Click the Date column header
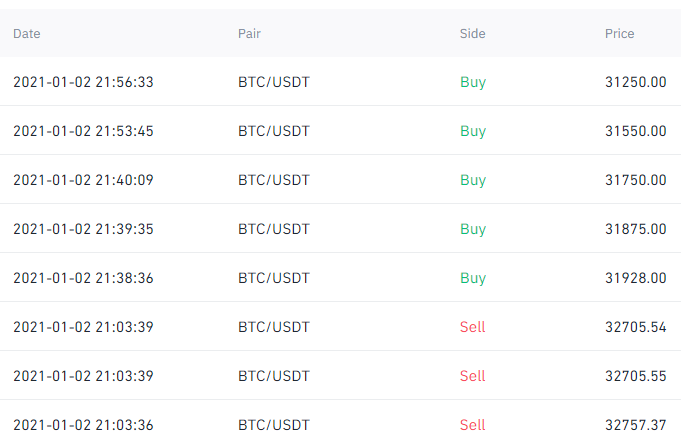 pyautogui.click(x=27, y=34)
